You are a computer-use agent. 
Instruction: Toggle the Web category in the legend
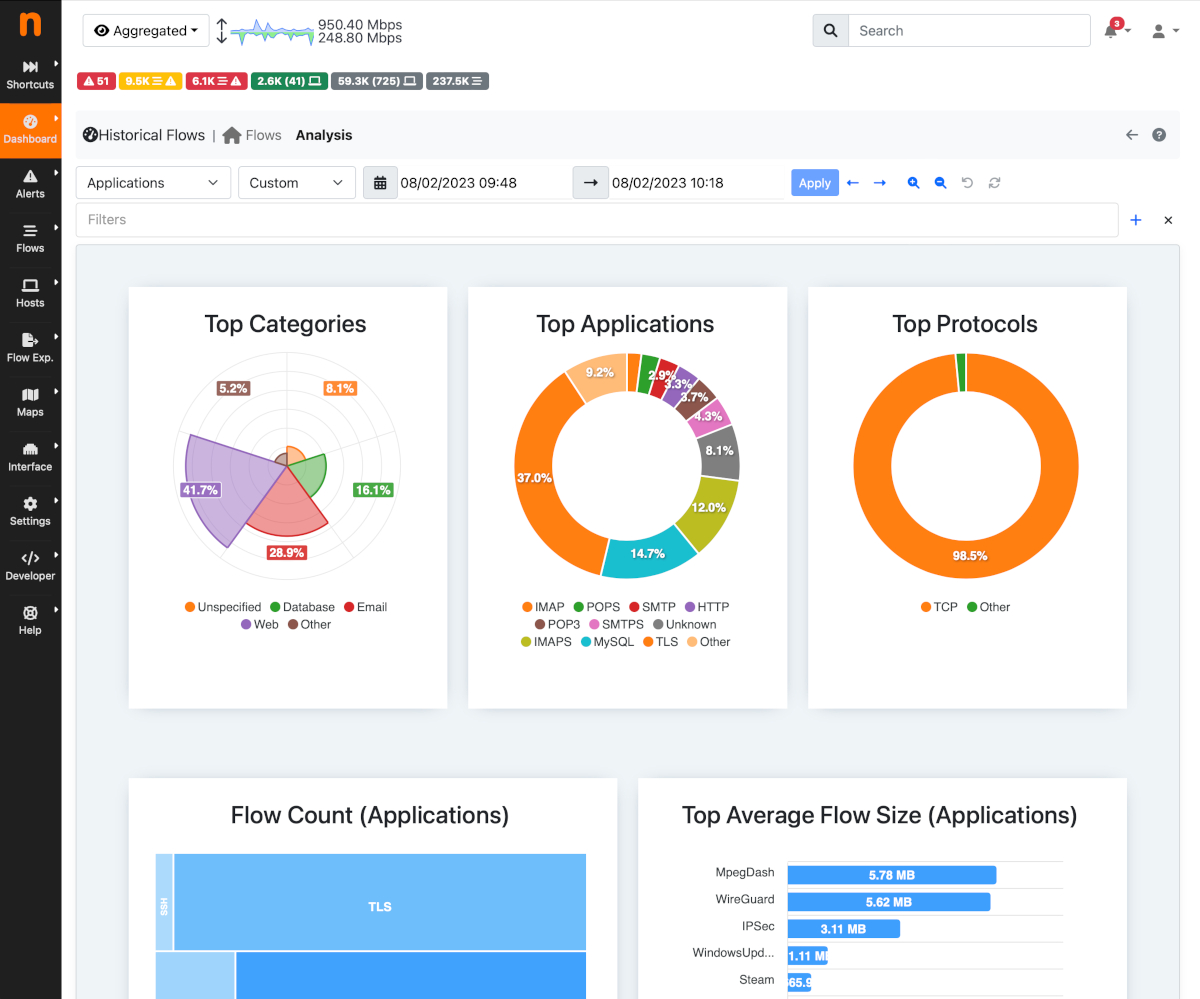point(258,624)
